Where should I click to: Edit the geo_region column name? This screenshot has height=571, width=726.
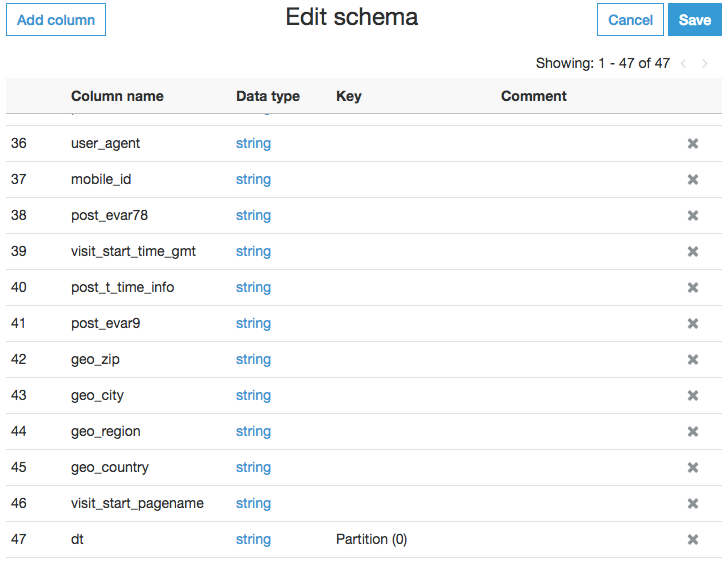click(106, 431)
